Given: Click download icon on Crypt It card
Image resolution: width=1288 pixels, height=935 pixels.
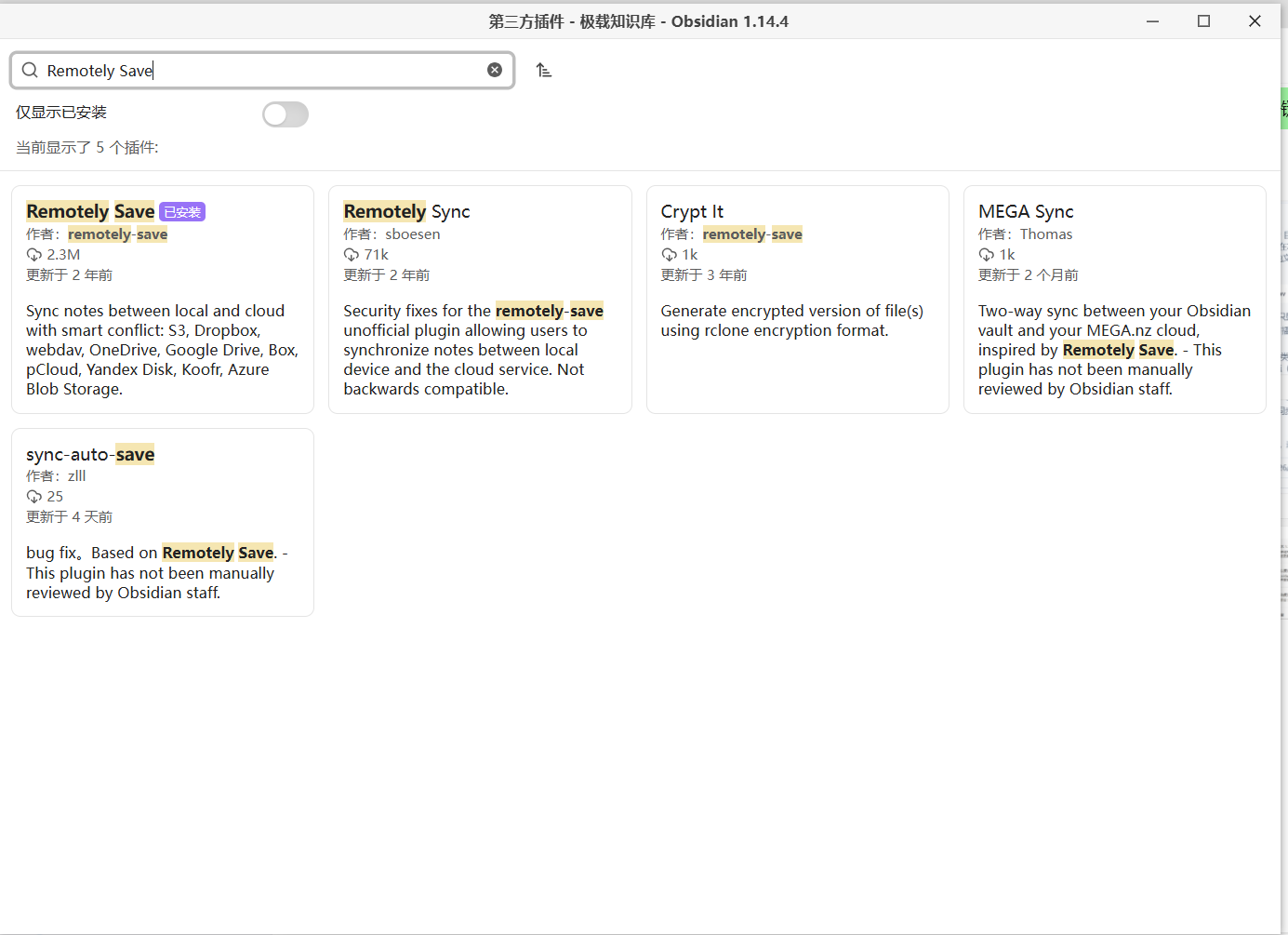Looking at the screenshot, I should click(x=670, y=255).
